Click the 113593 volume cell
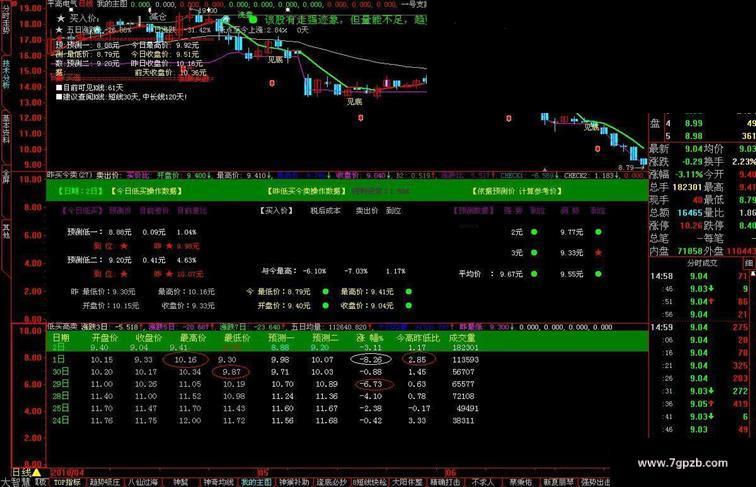This screenshot has width=756, height=487. tap(466, 360)
